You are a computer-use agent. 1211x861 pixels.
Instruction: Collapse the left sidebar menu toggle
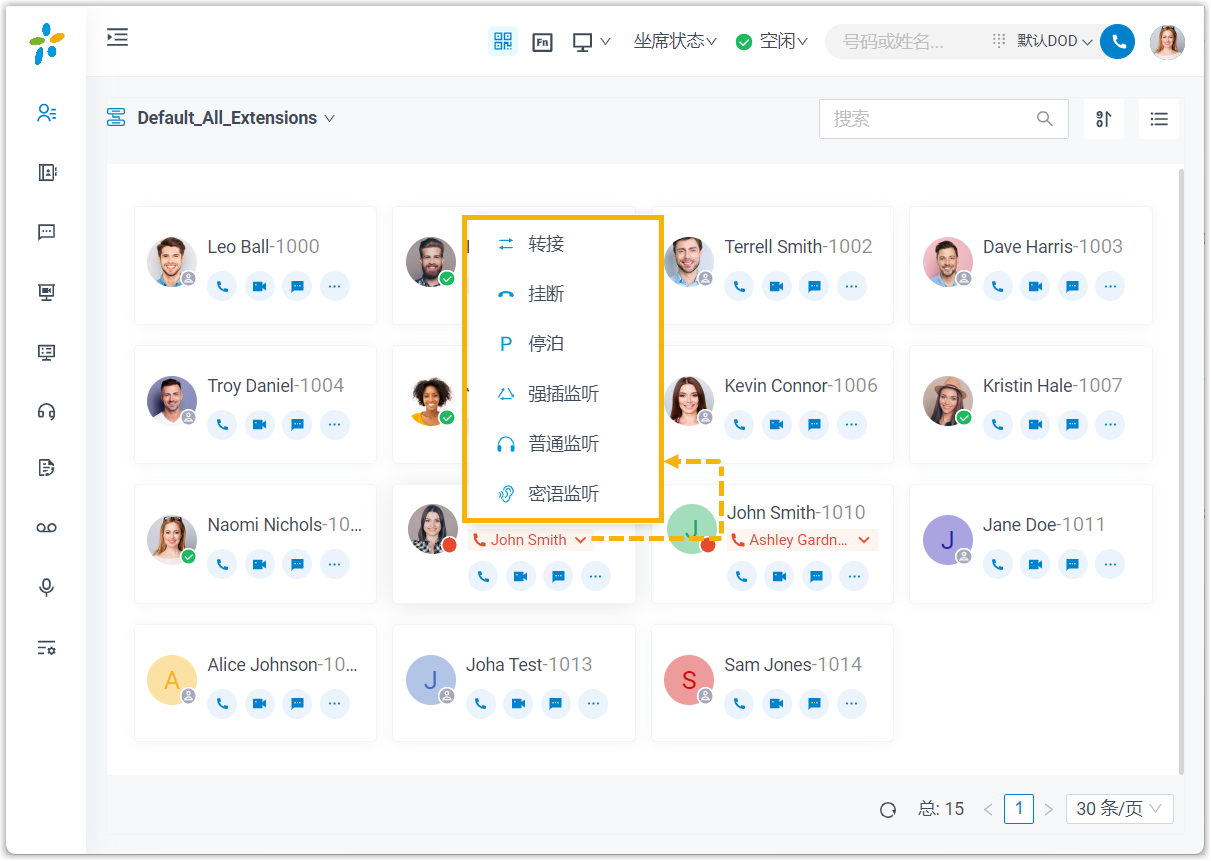118,38
